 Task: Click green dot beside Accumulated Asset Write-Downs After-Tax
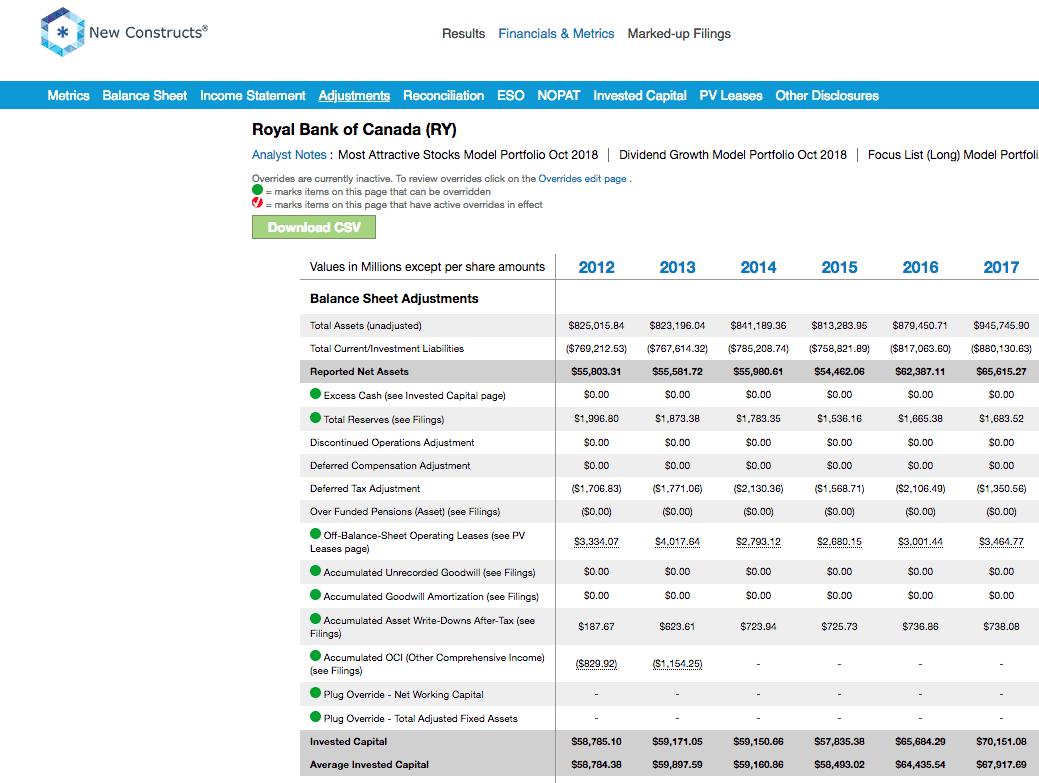315,618
